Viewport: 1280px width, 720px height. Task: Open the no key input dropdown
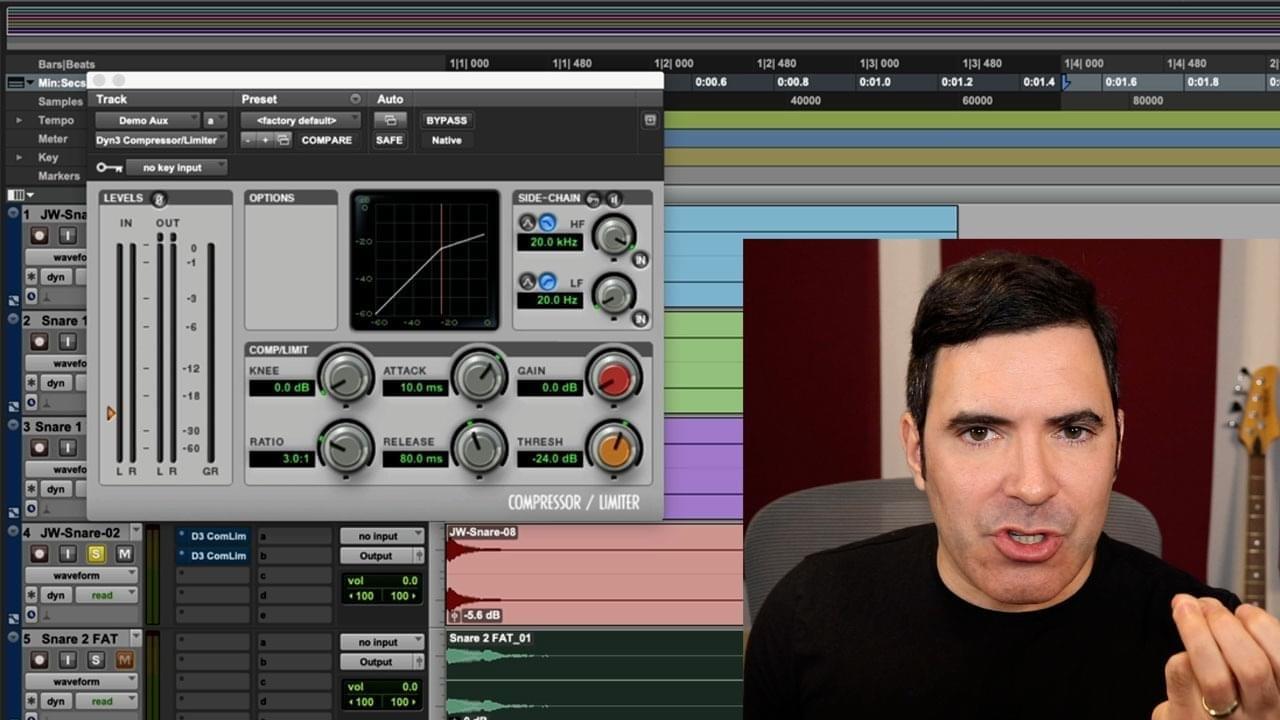(x=177, y=167)
